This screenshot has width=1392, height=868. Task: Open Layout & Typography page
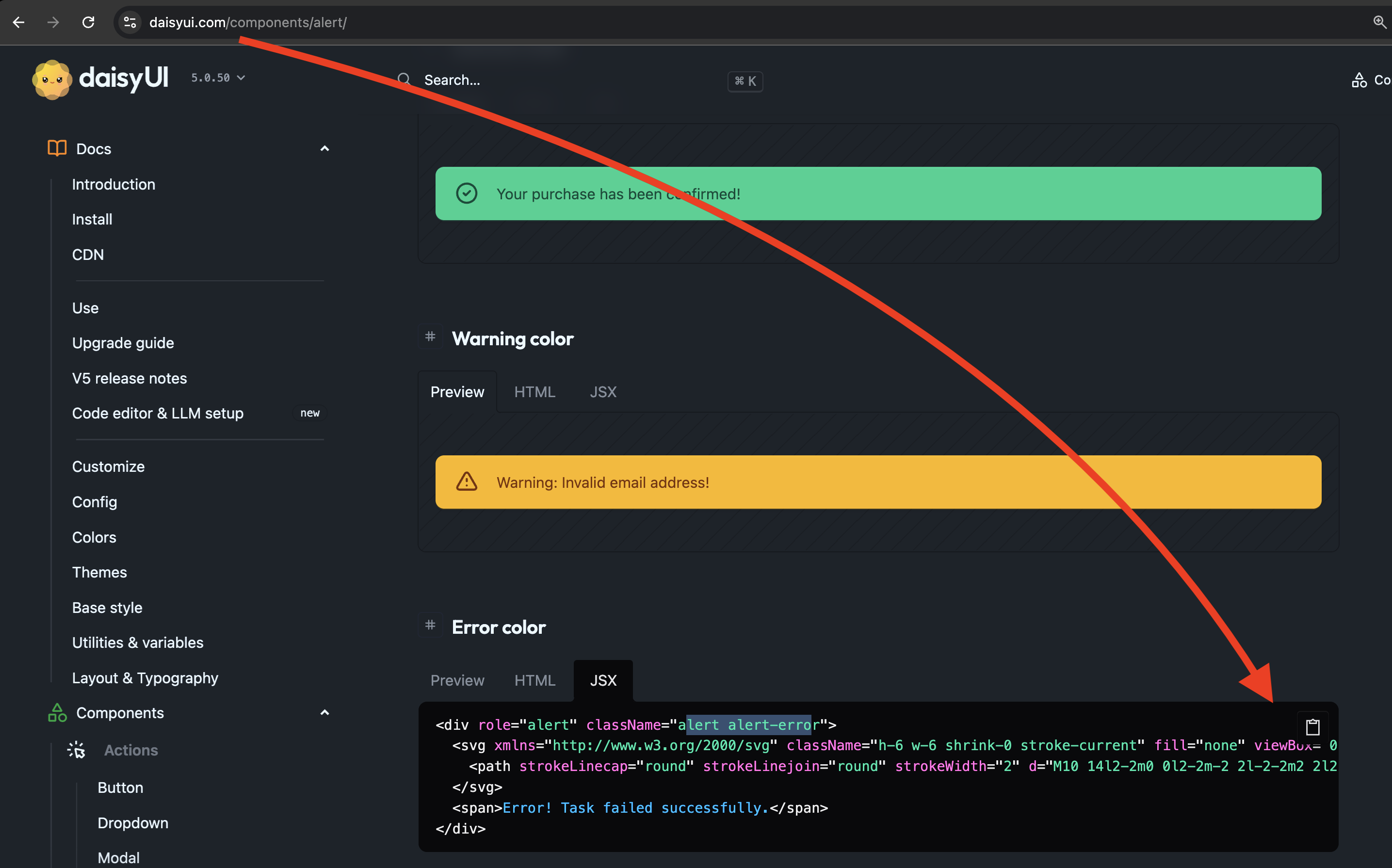click(145, 678)
